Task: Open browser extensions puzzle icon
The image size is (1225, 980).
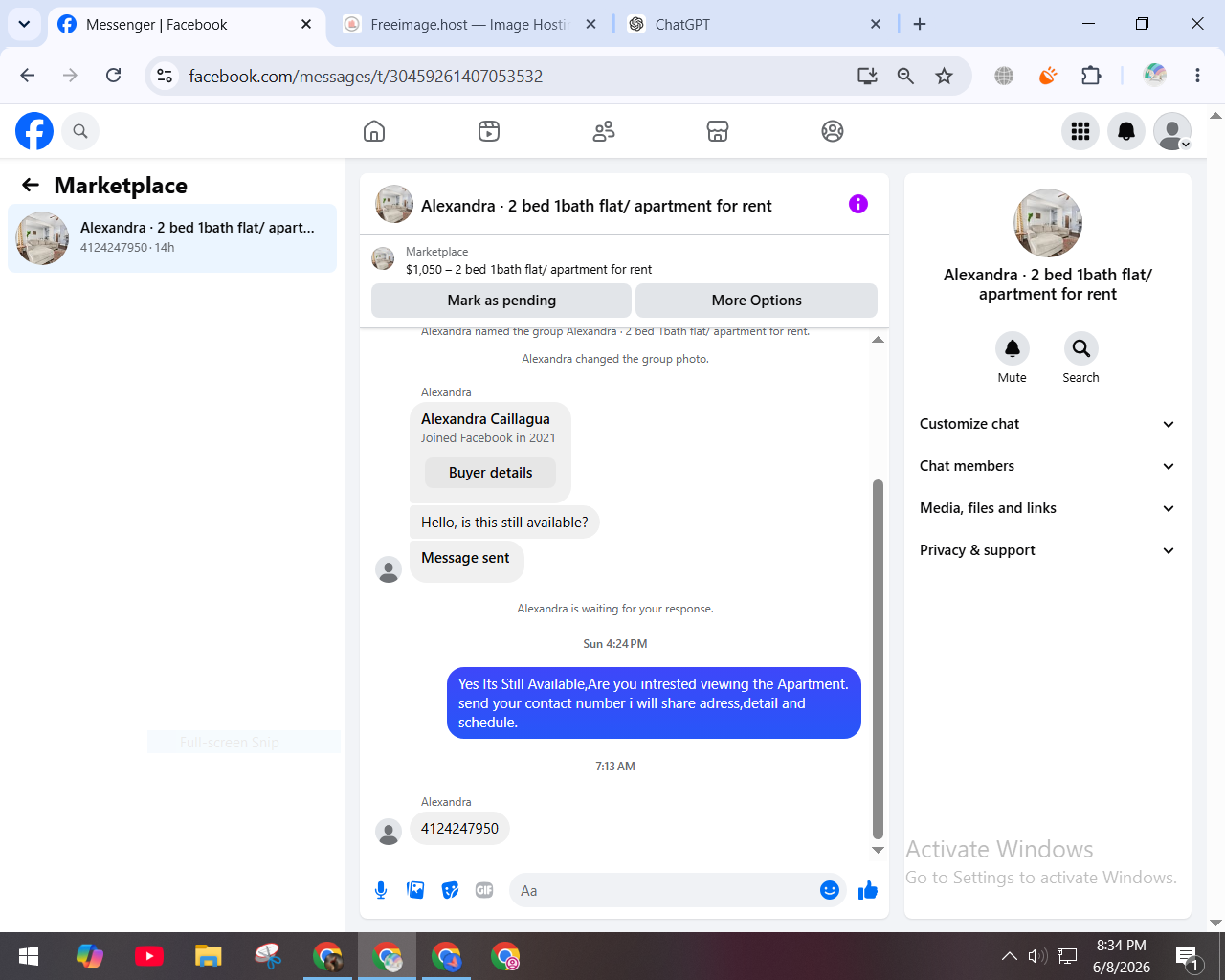Action: (x=1091, y=76)
